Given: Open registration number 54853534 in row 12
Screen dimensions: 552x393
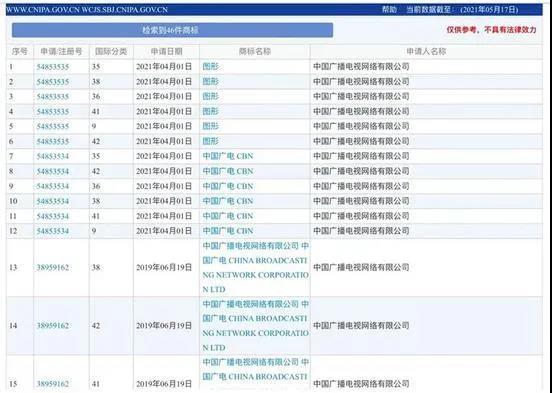Looking at the screenshot, I should (x=53, y=231).
